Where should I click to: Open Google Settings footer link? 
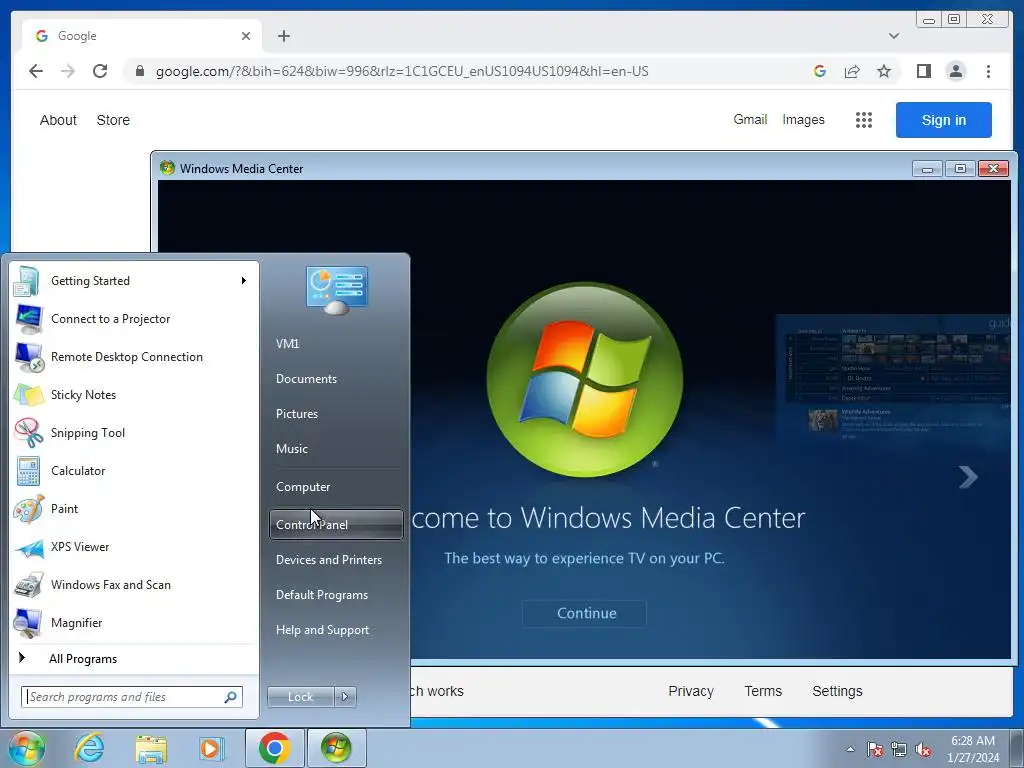point(837,691)
